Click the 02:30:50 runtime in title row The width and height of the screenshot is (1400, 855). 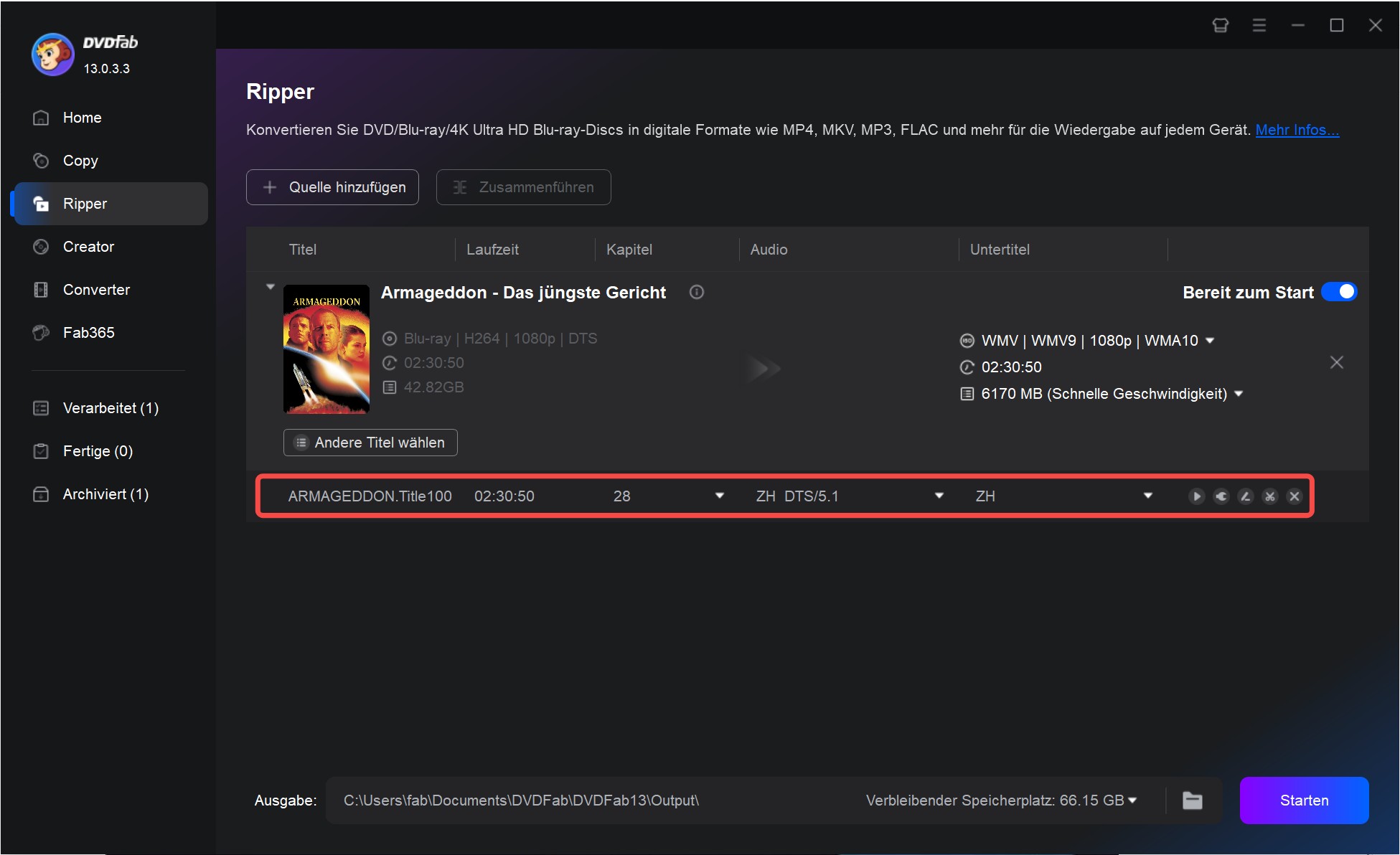(x=504, y=496)
